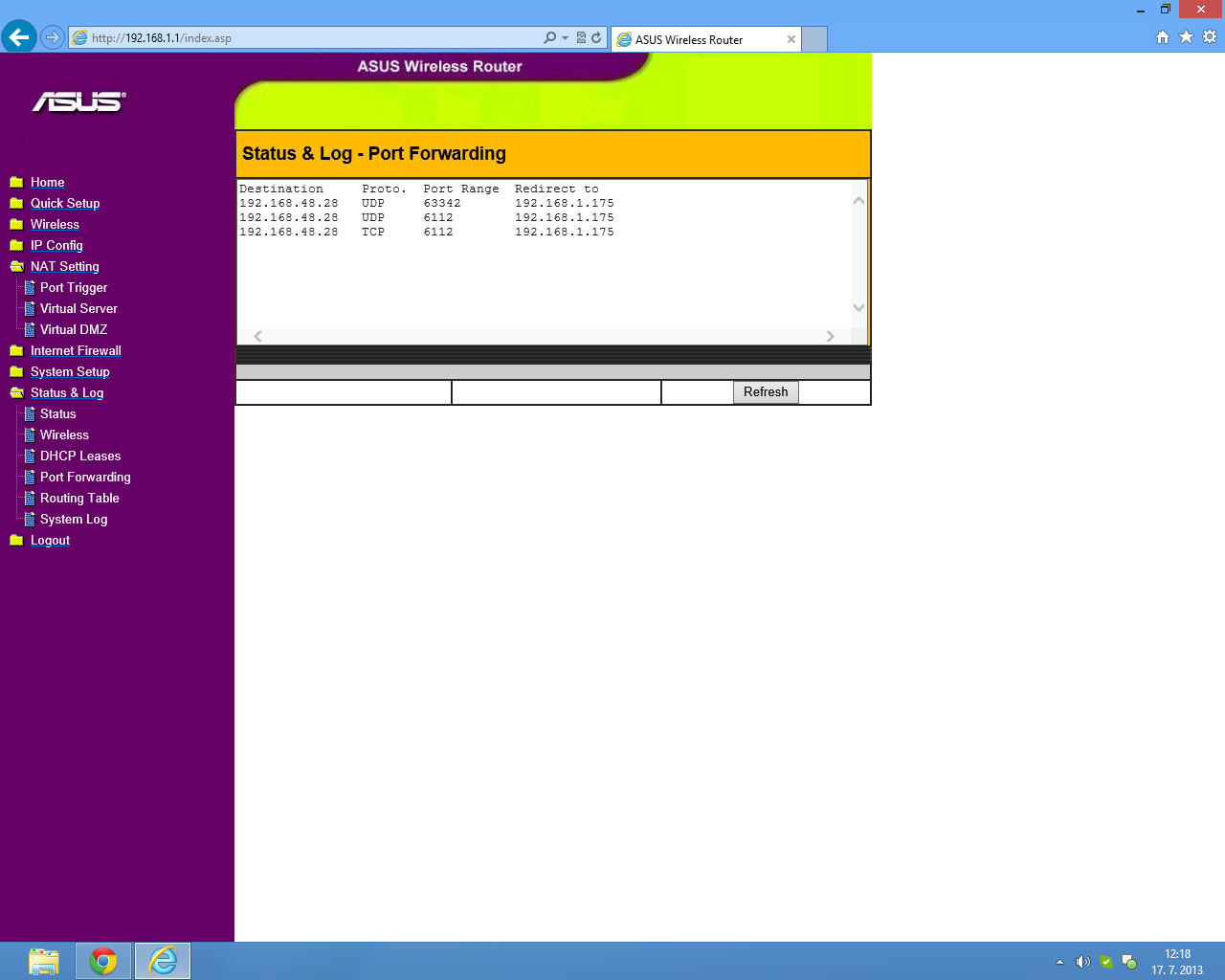
Task: Select Virtual Server in the menu tree
Action: coord(78,308)
